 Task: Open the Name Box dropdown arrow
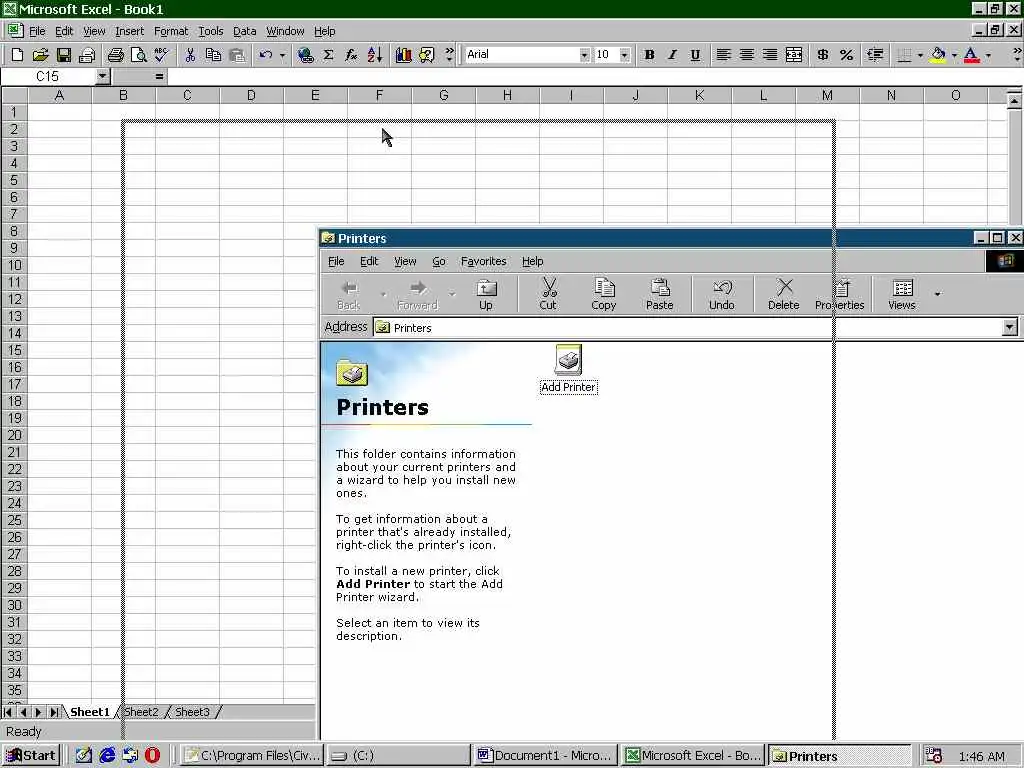(103, 76)
